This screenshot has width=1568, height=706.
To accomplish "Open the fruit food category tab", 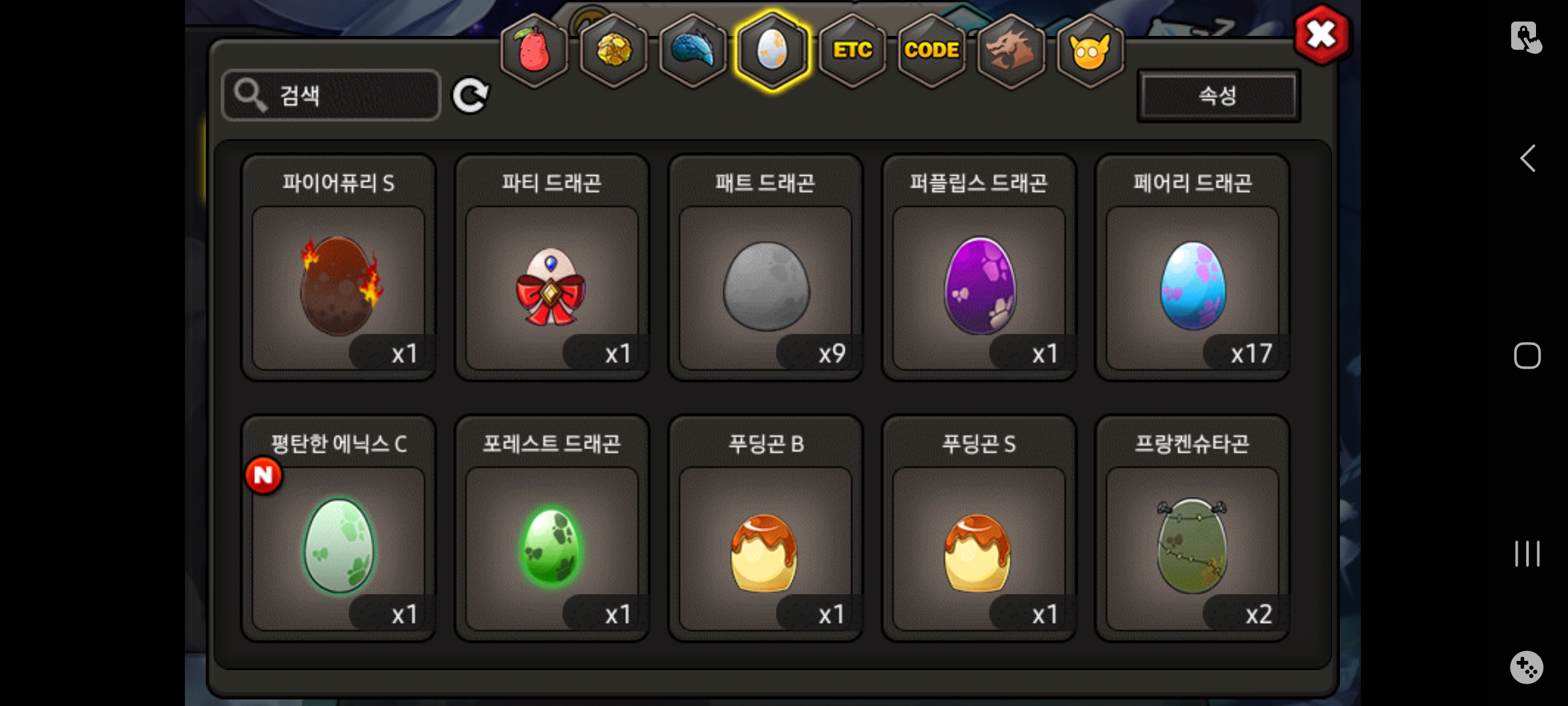I will point(534,51).
